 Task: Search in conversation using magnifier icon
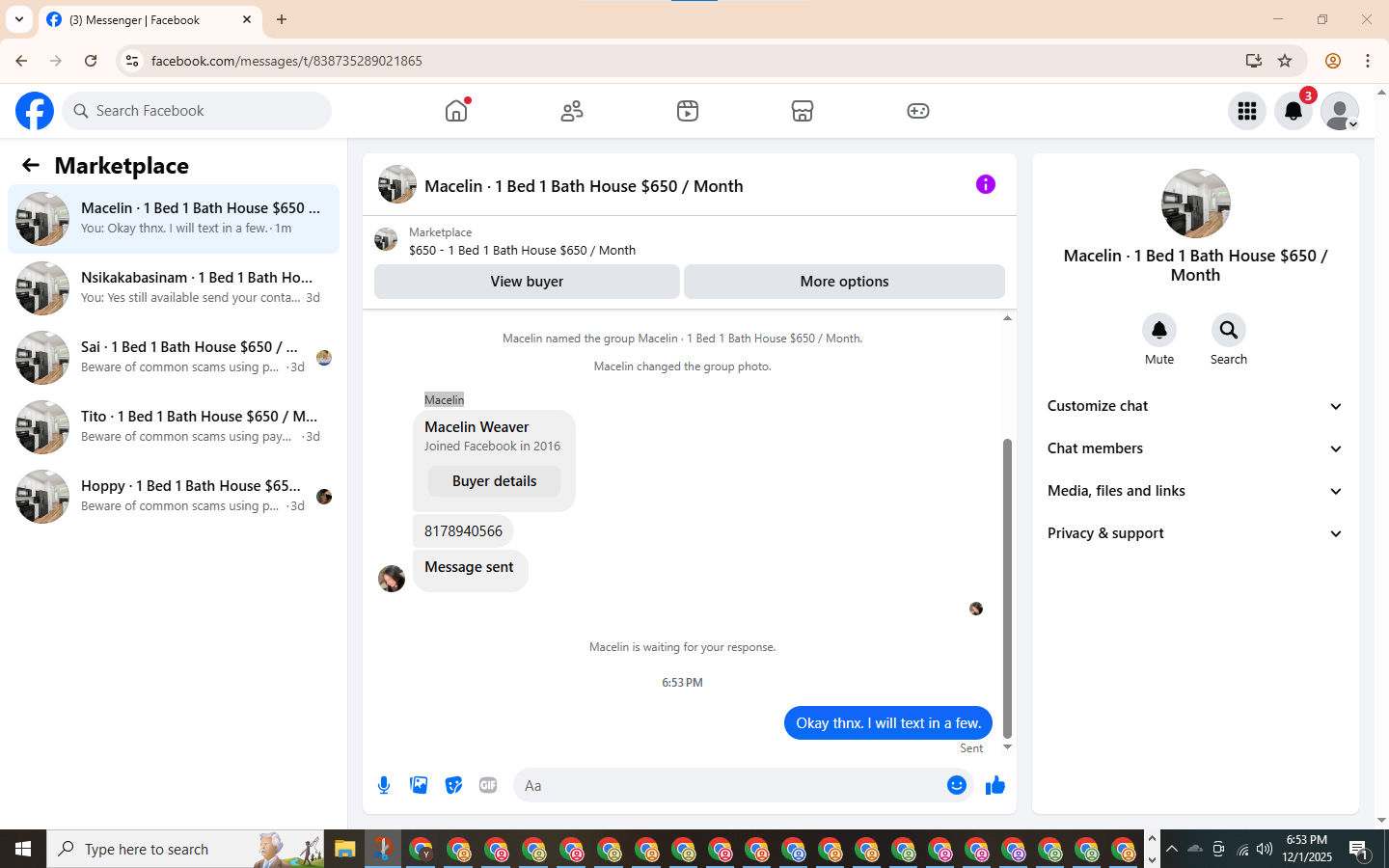(1229, 330)
